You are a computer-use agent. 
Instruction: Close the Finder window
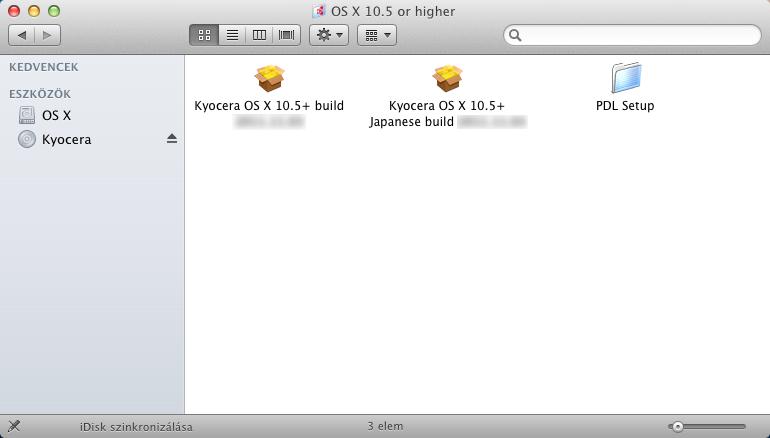(x=14, y=11)
